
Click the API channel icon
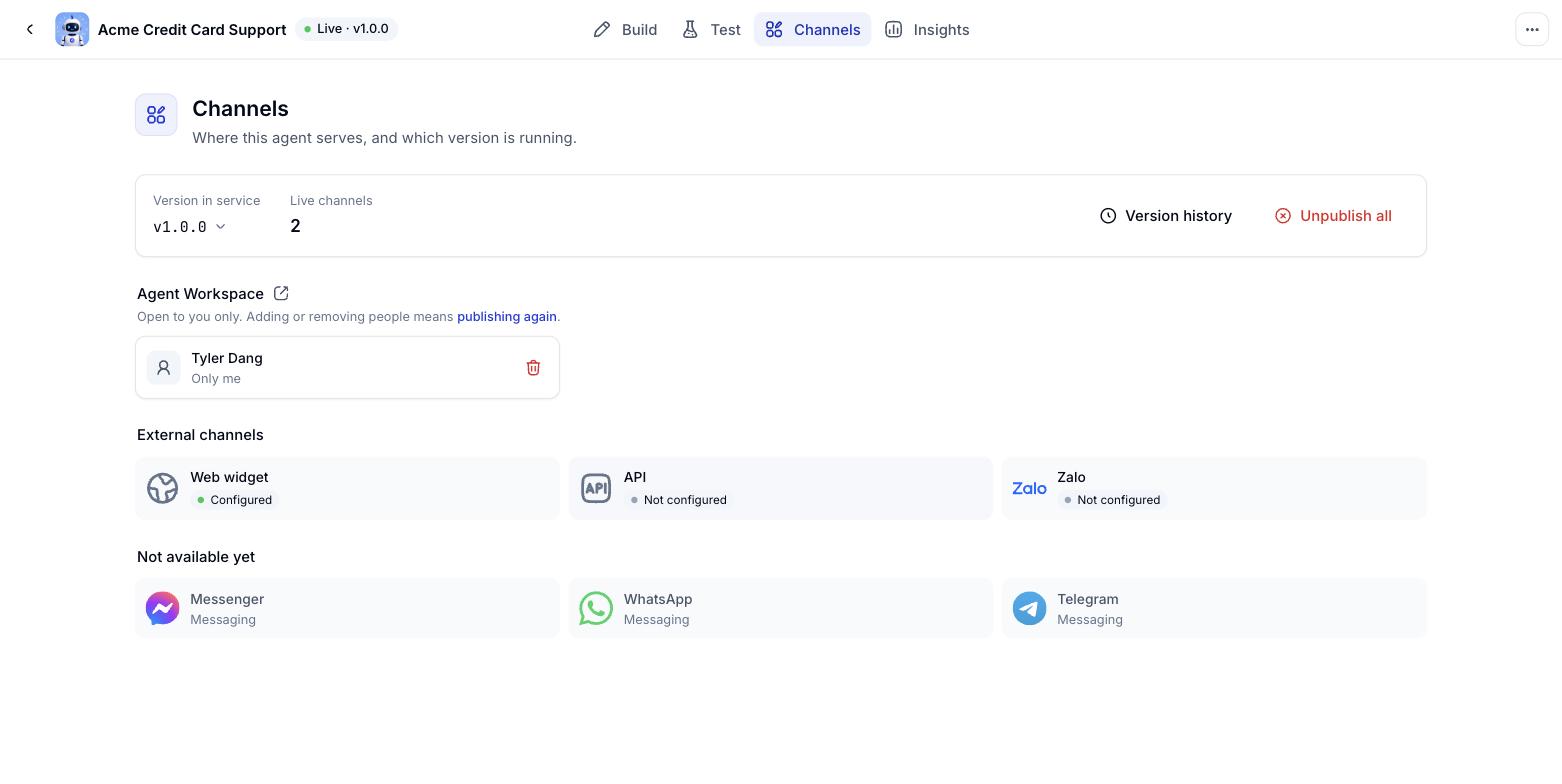[x=596, y=488]
